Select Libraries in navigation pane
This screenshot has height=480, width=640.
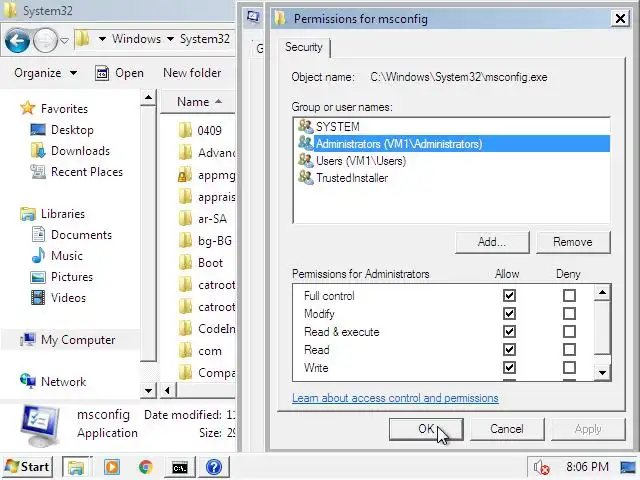coord(53,214)
